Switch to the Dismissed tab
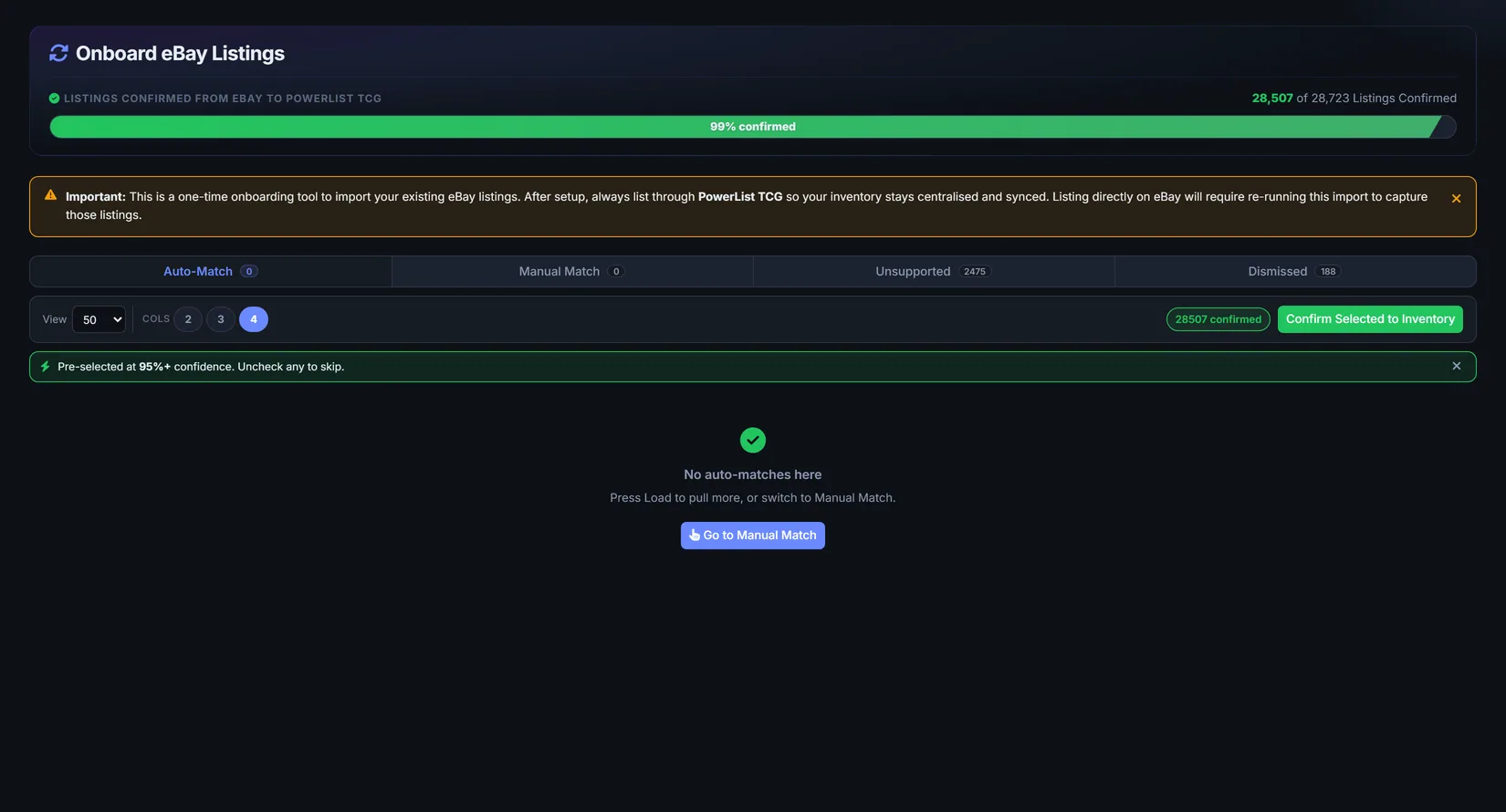 1295,272
